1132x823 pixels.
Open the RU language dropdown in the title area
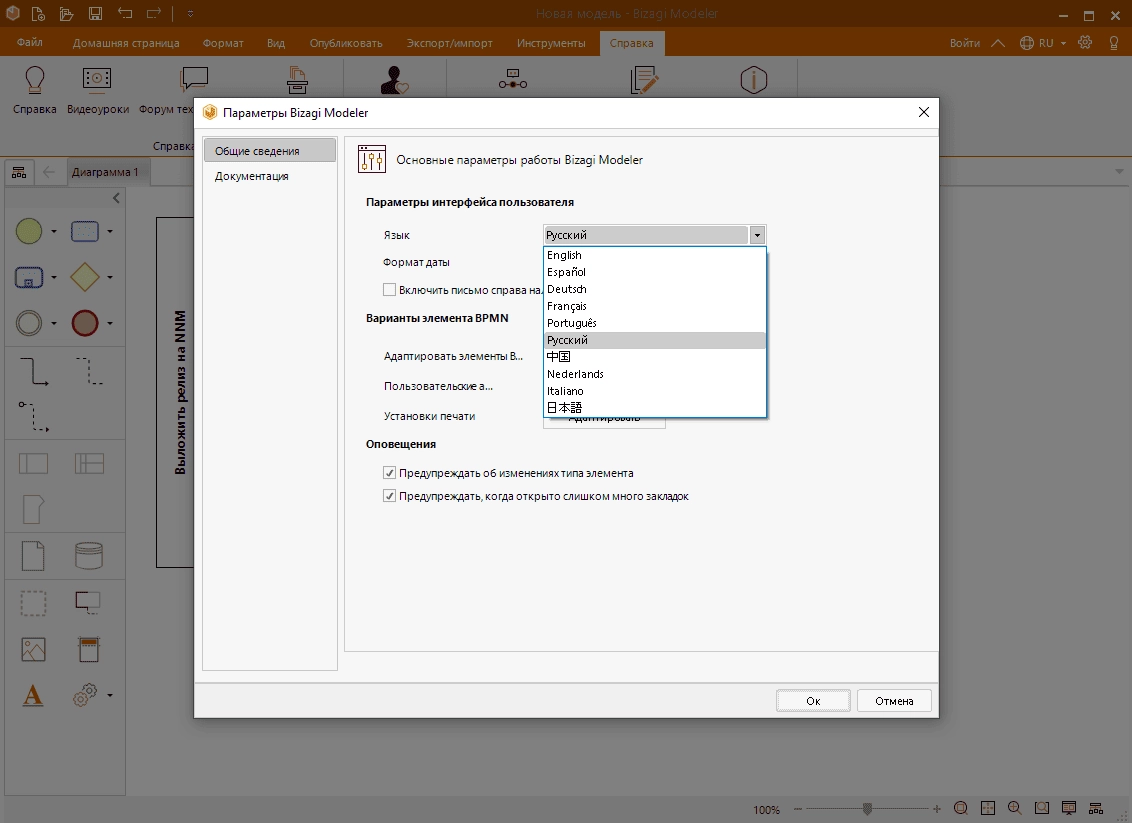tap(1043, 43)
